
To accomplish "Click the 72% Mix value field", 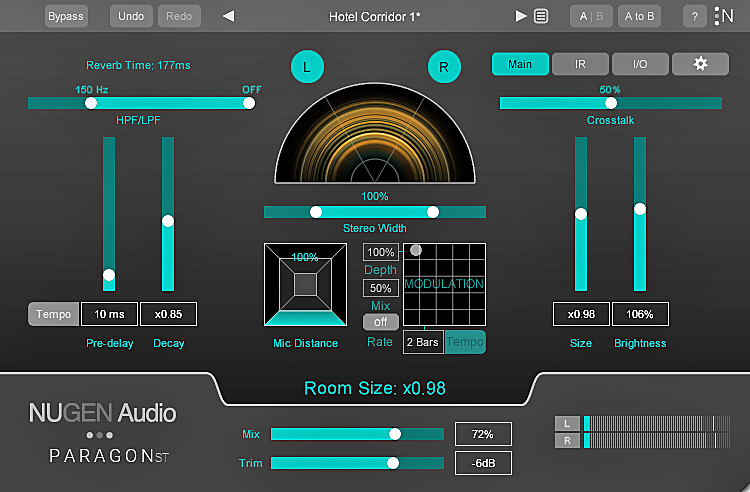I will coord(483,434).
